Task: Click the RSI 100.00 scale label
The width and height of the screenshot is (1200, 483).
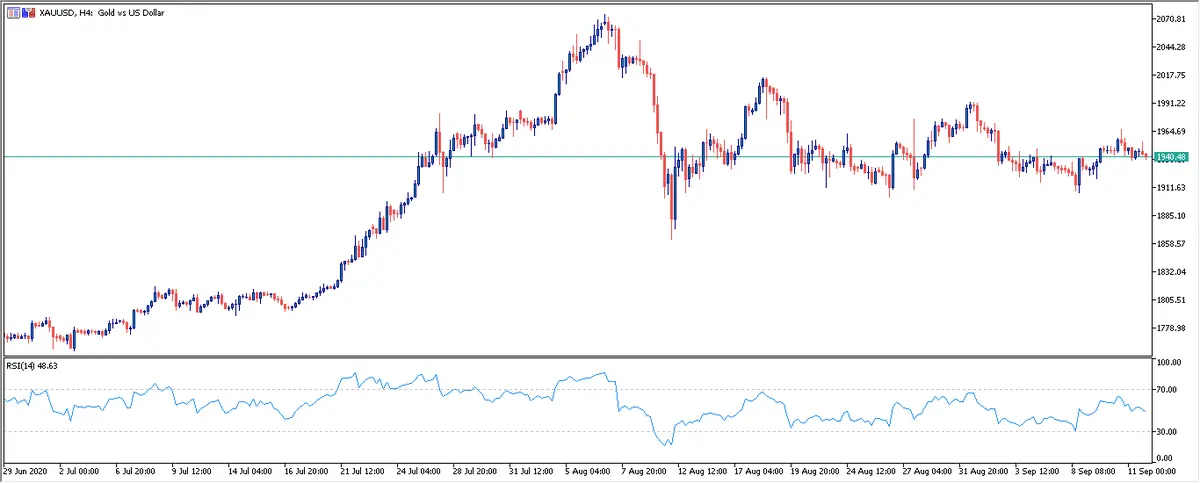Action: point(1168,364)
